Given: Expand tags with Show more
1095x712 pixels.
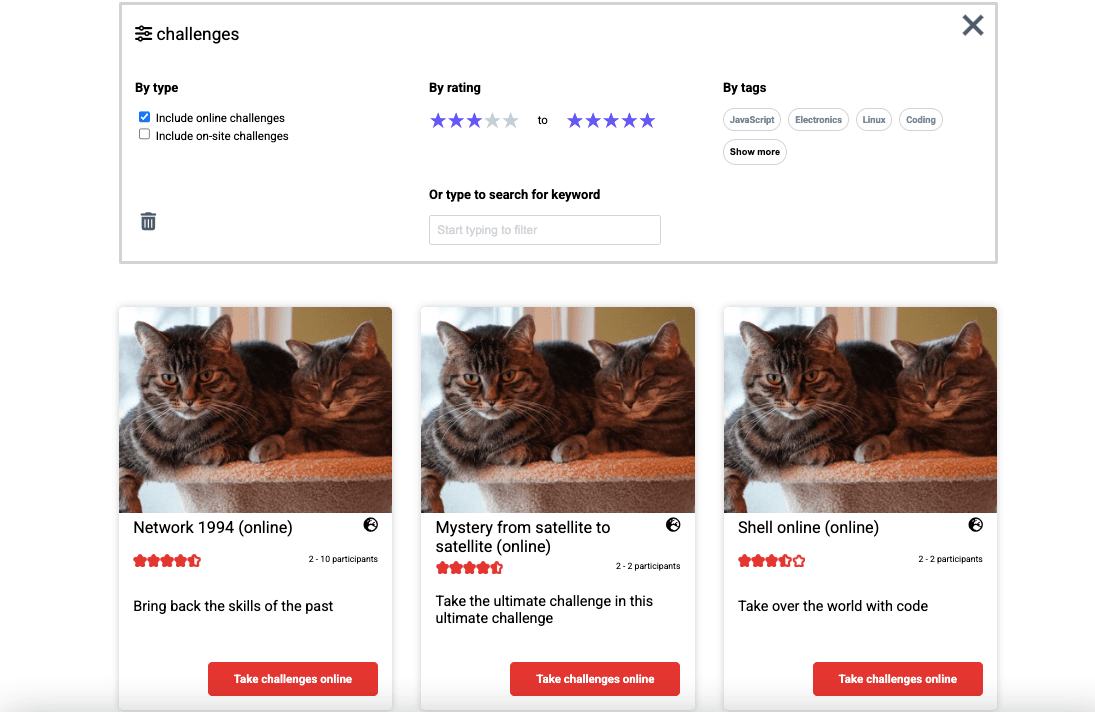Looking at the screenshot, I should (x=755, y=151).
